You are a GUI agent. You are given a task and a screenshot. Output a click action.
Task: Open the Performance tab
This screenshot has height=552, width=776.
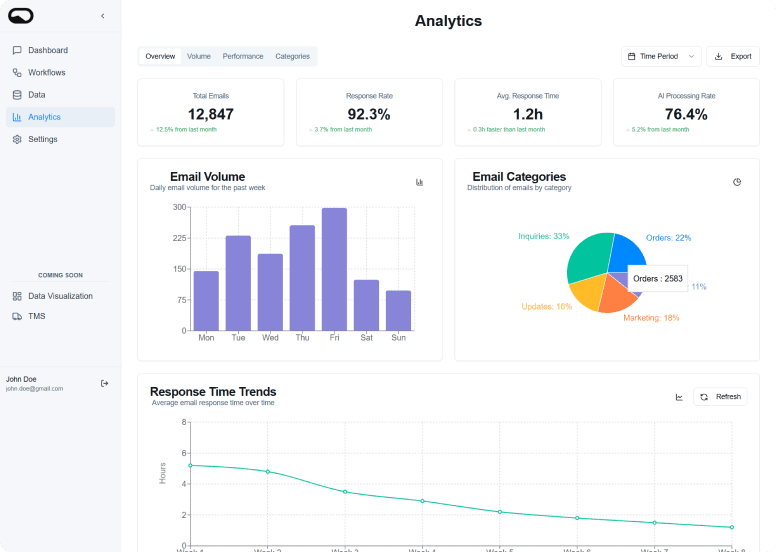coord(243,56)
